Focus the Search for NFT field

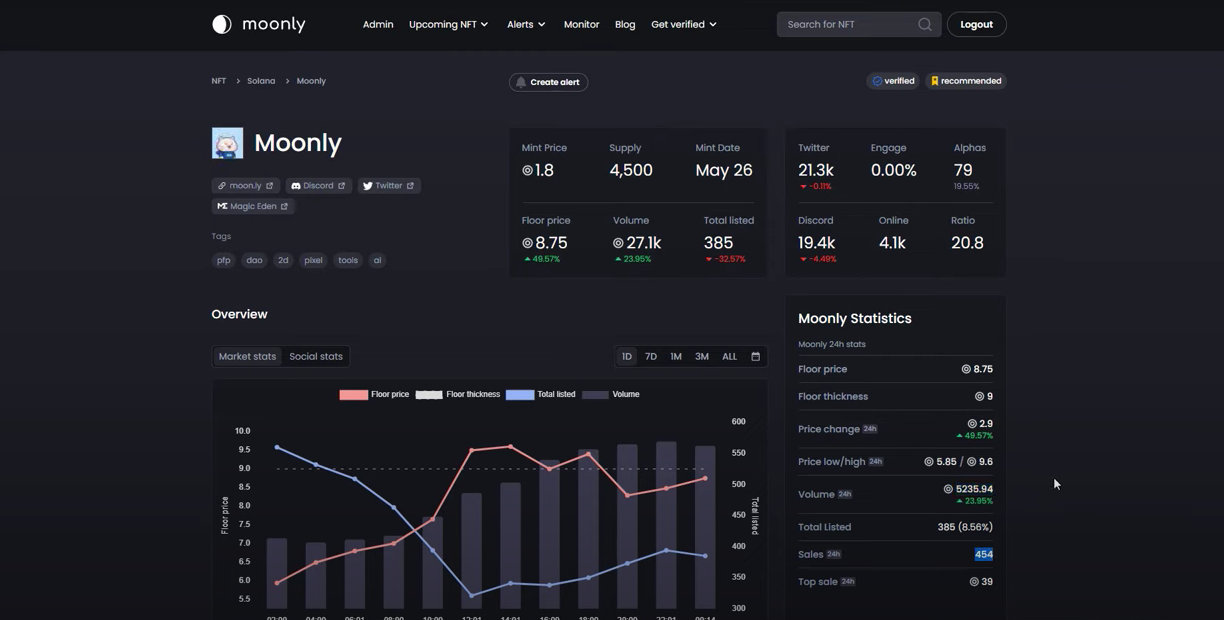point(859,24)
